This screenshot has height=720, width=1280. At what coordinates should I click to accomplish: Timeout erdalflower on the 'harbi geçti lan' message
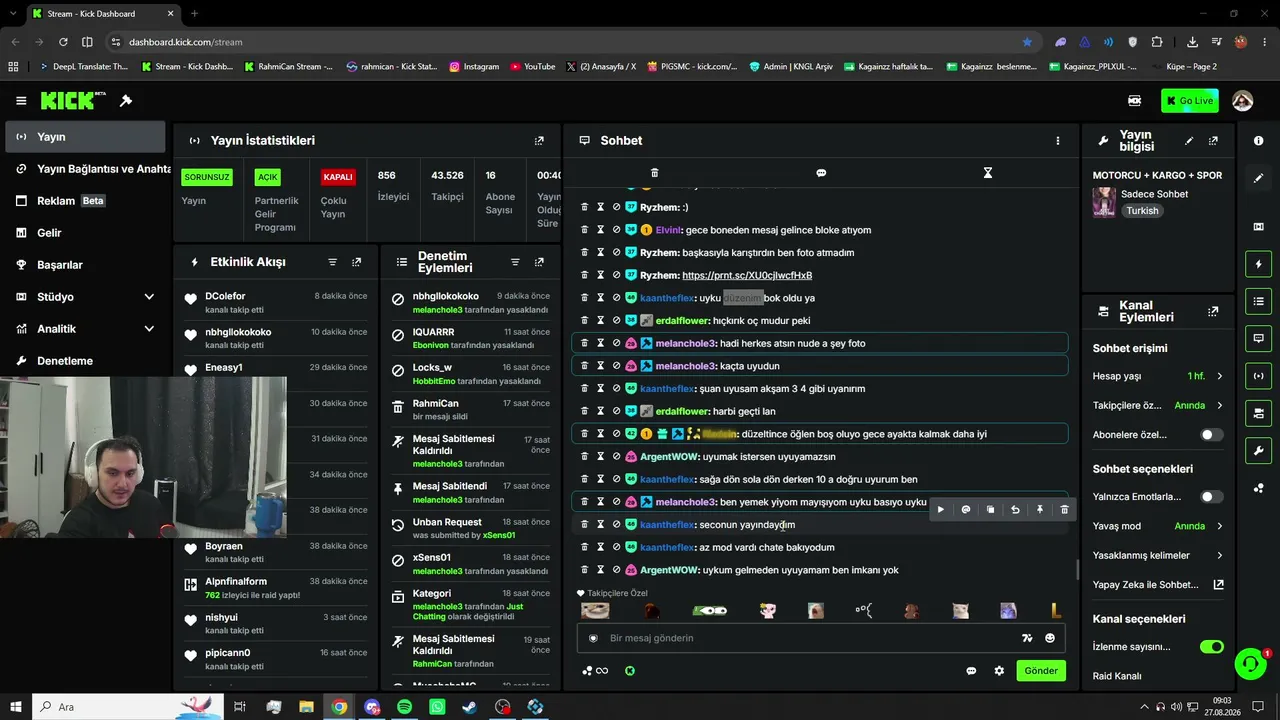601,411
